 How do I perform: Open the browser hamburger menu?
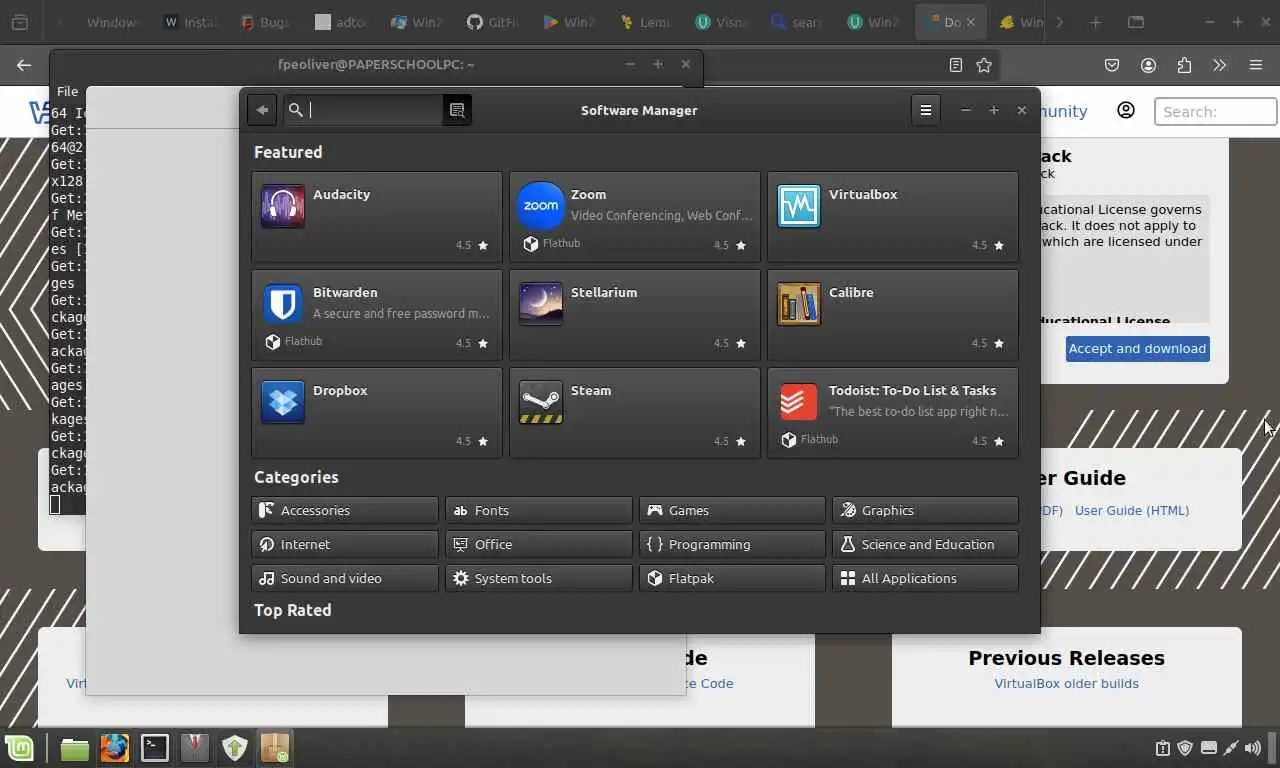coord(1256,65)
